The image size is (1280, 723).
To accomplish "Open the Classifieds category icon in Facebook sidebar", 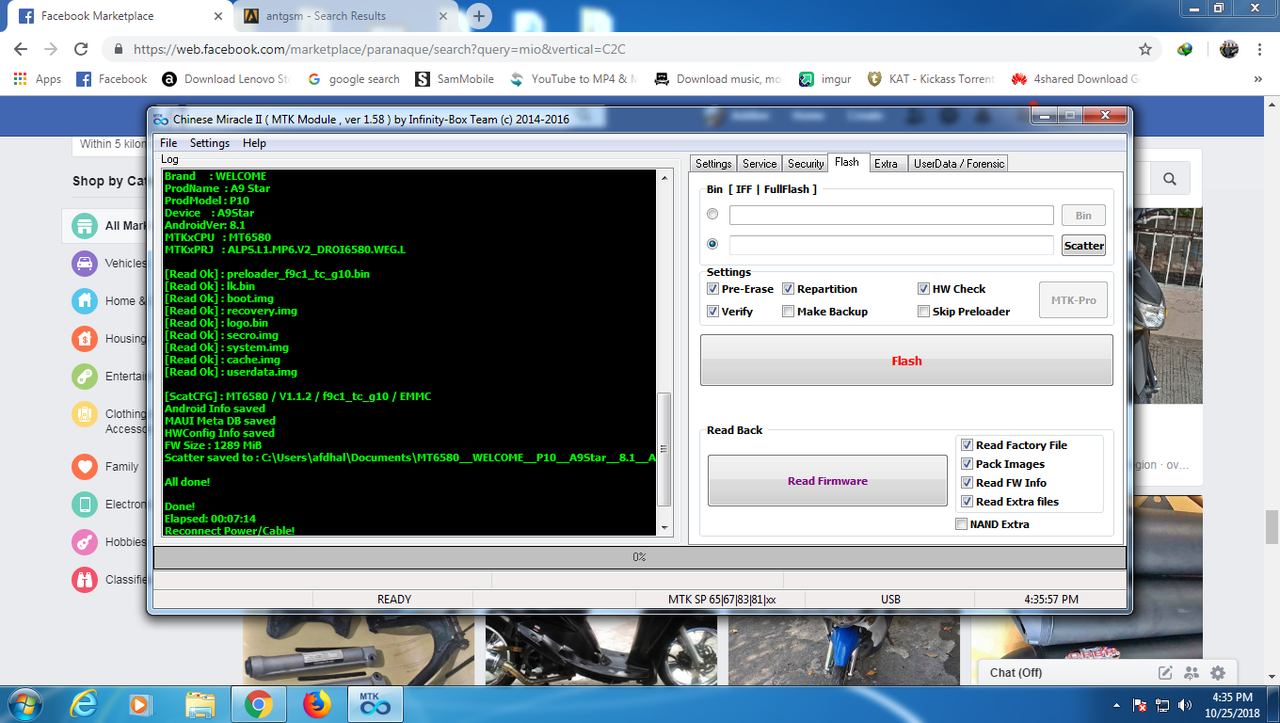I will (85, 579).
